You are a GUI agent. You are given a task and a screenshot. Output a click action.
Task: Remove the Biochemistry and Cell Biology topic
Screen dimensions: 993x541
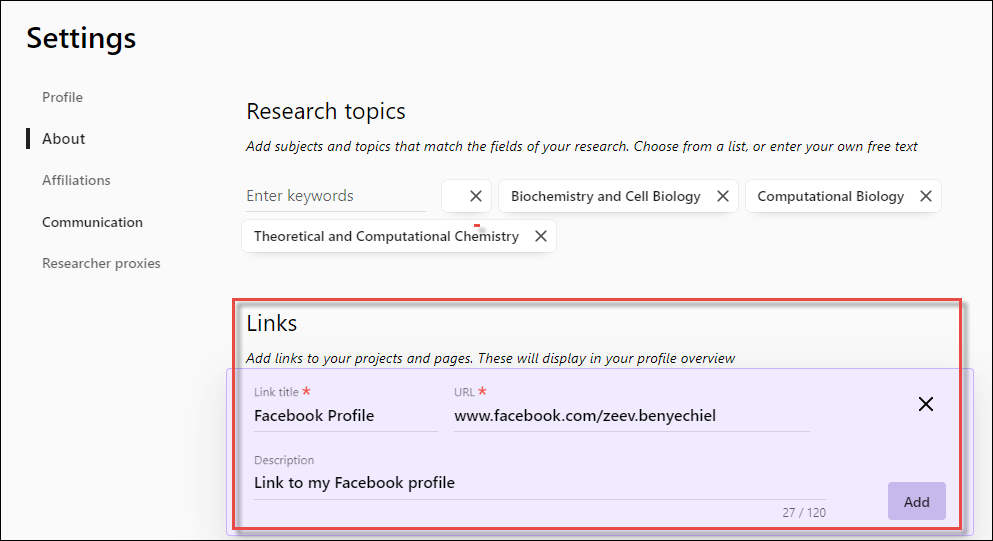click(x=723, y=196)
